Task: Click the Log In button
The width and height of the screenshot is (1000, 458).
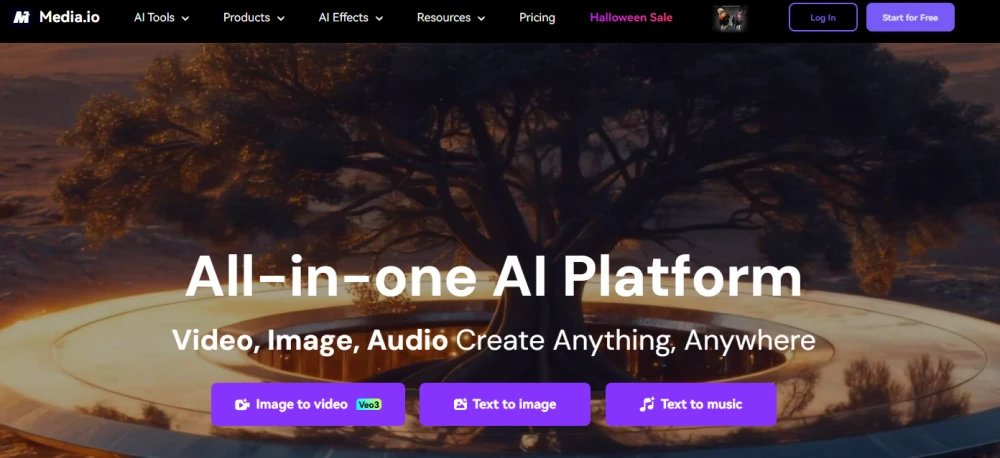Action: pos(823,17)
